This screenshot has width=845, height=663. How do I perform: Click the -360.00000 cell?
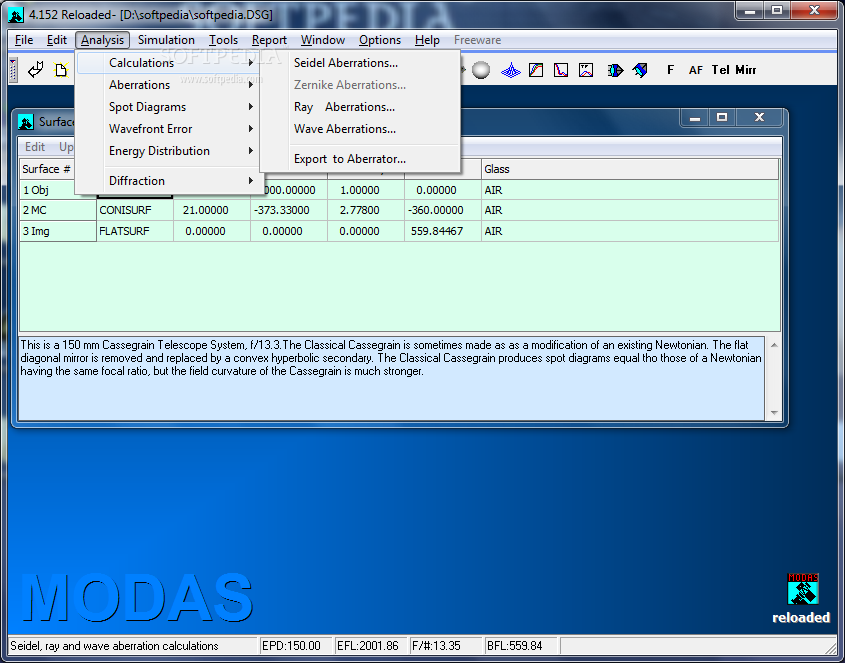(x=443, y=210)
